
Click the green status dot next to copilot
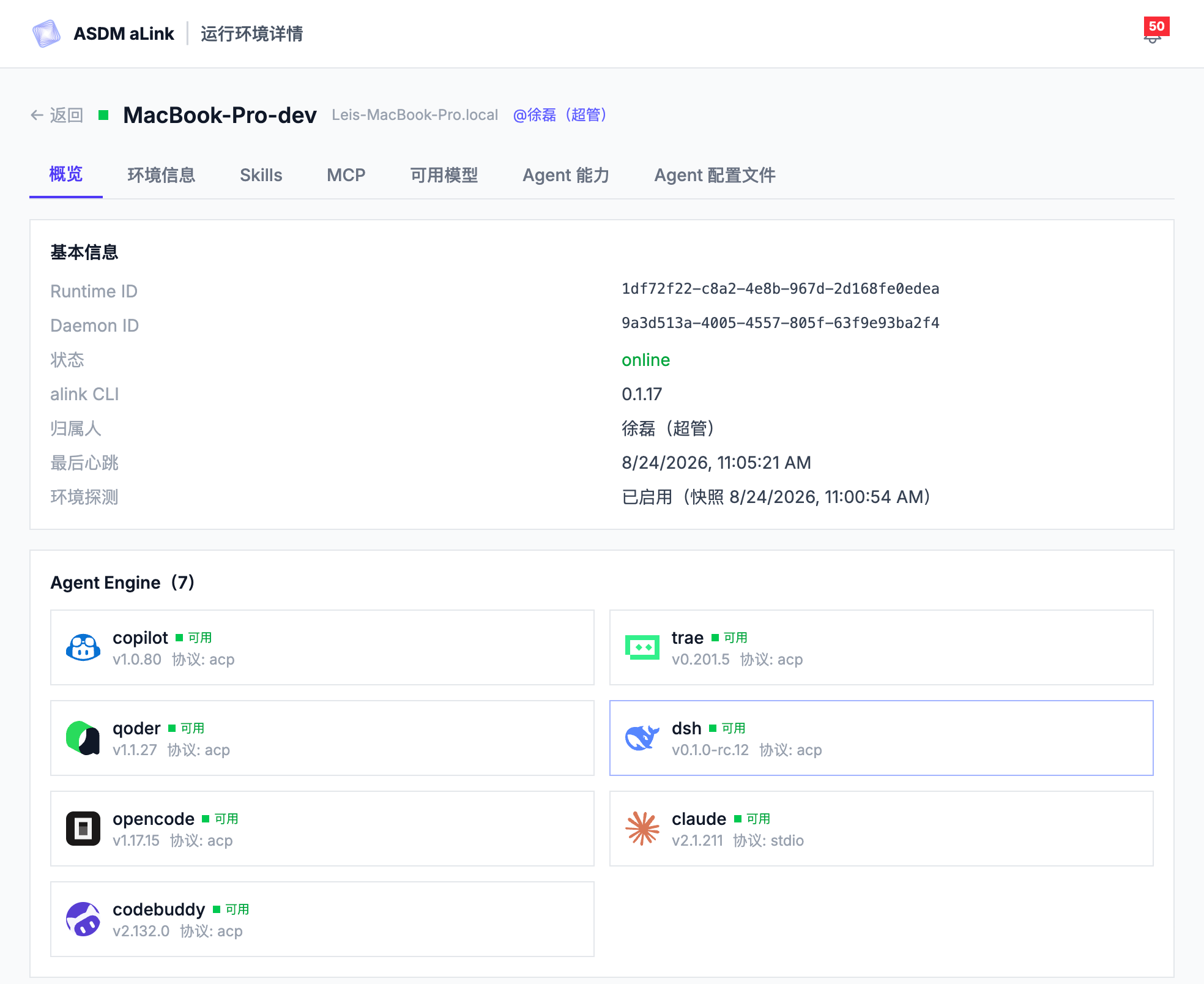(179, 638)
